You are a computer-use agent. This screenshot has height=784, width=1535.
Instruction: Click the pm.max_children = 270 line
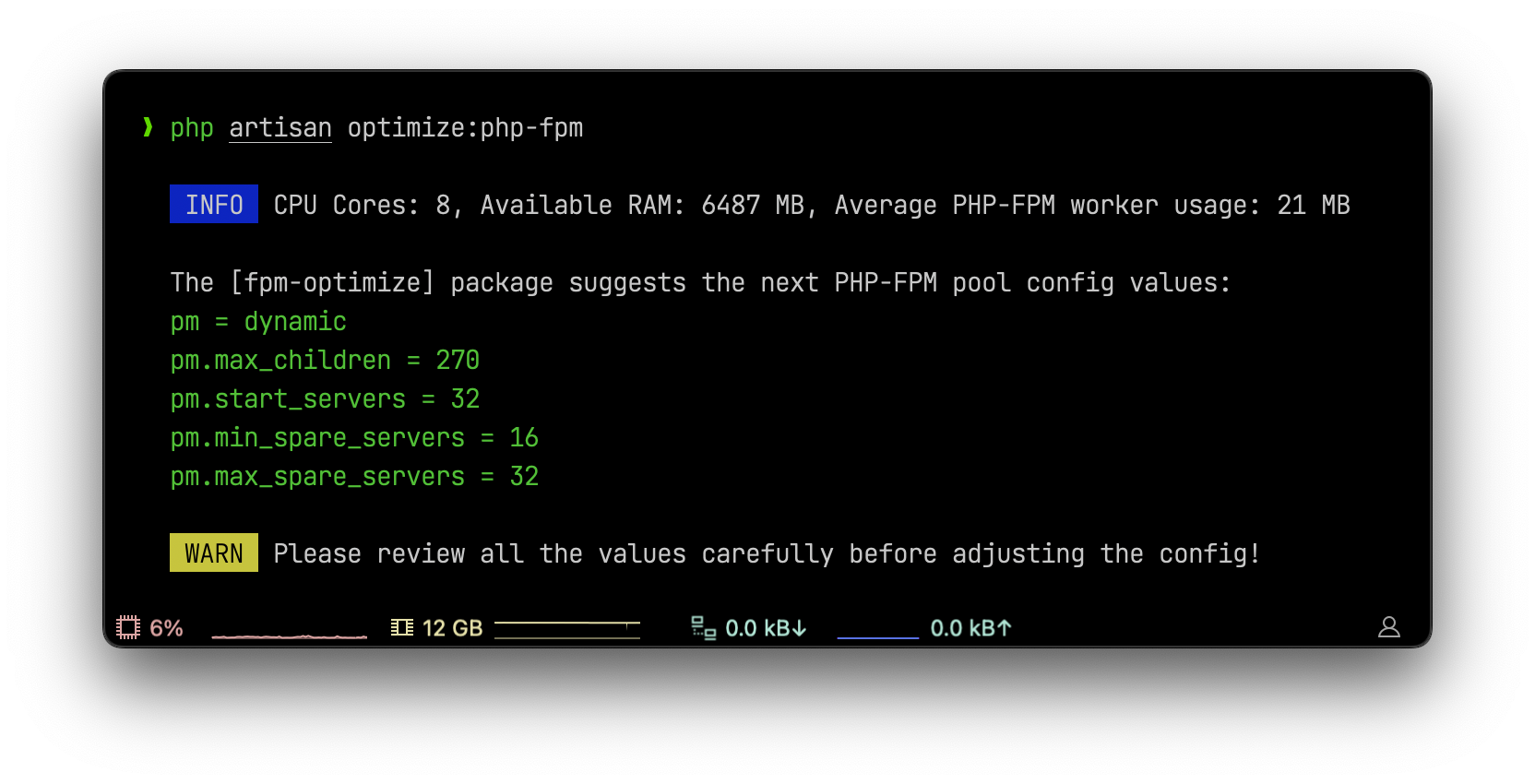pos(325,361)
